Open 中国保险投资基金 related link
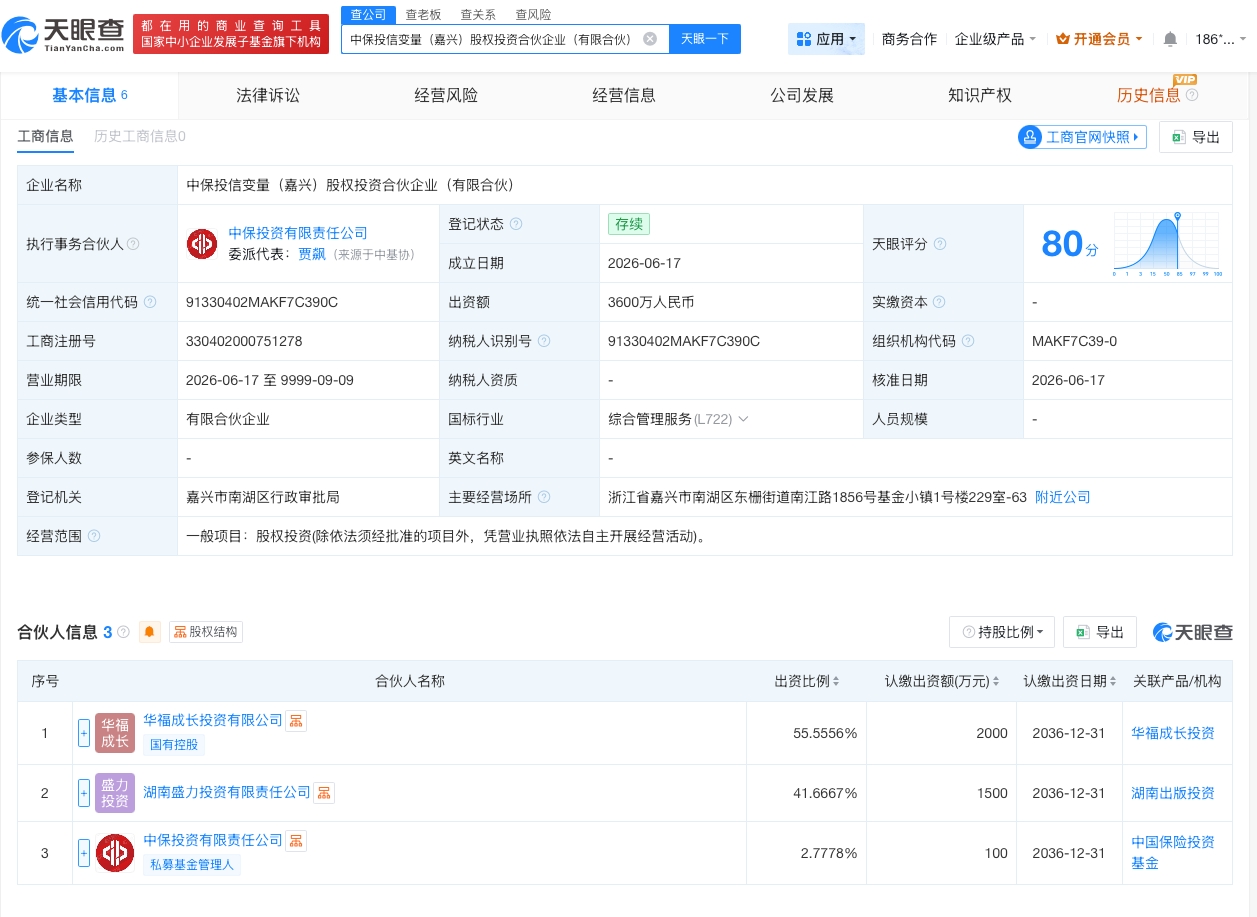Image resolution: width=1257 pixels, height=917 pixels. 1173,852
